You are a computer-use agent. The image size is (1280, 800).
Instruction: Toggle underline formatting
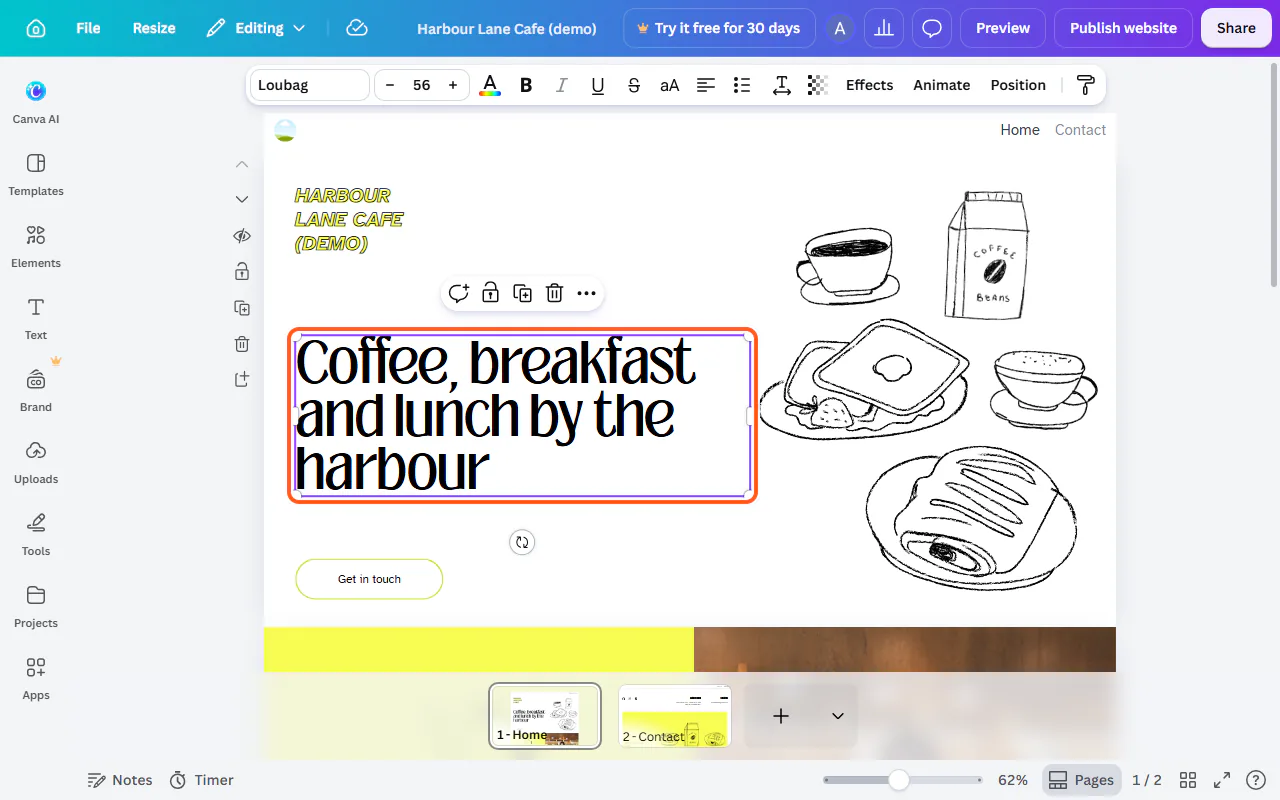[598, 85]
